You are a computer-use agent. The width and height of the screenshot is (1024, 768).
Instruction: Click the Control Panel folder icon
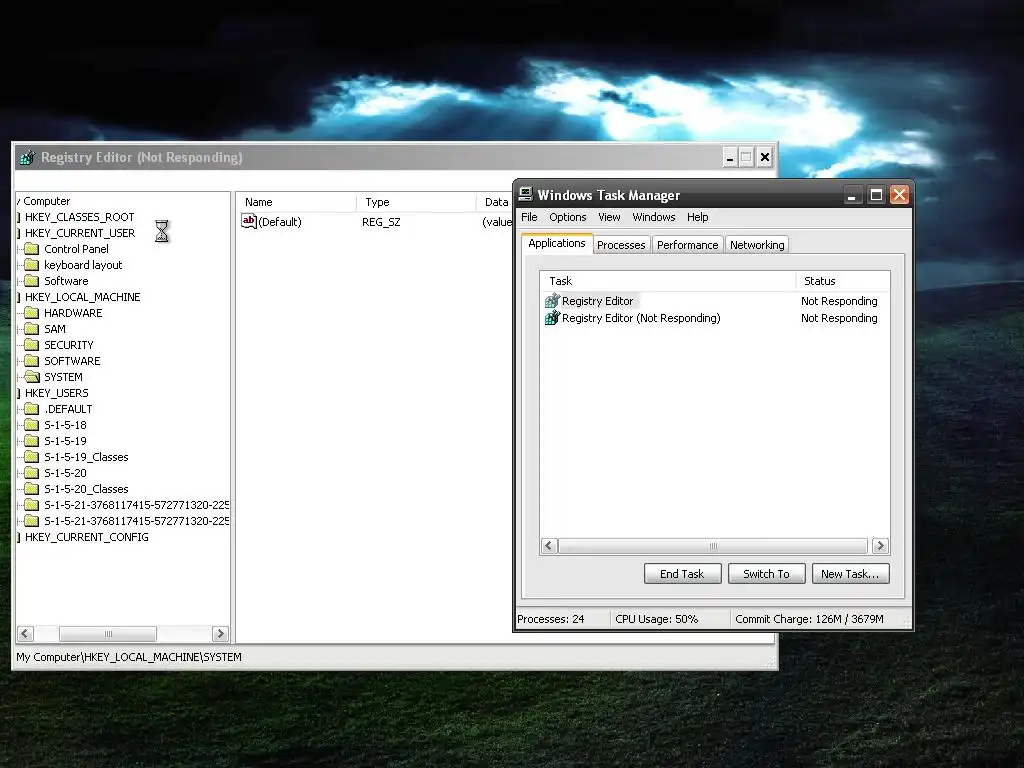[31, 249]
